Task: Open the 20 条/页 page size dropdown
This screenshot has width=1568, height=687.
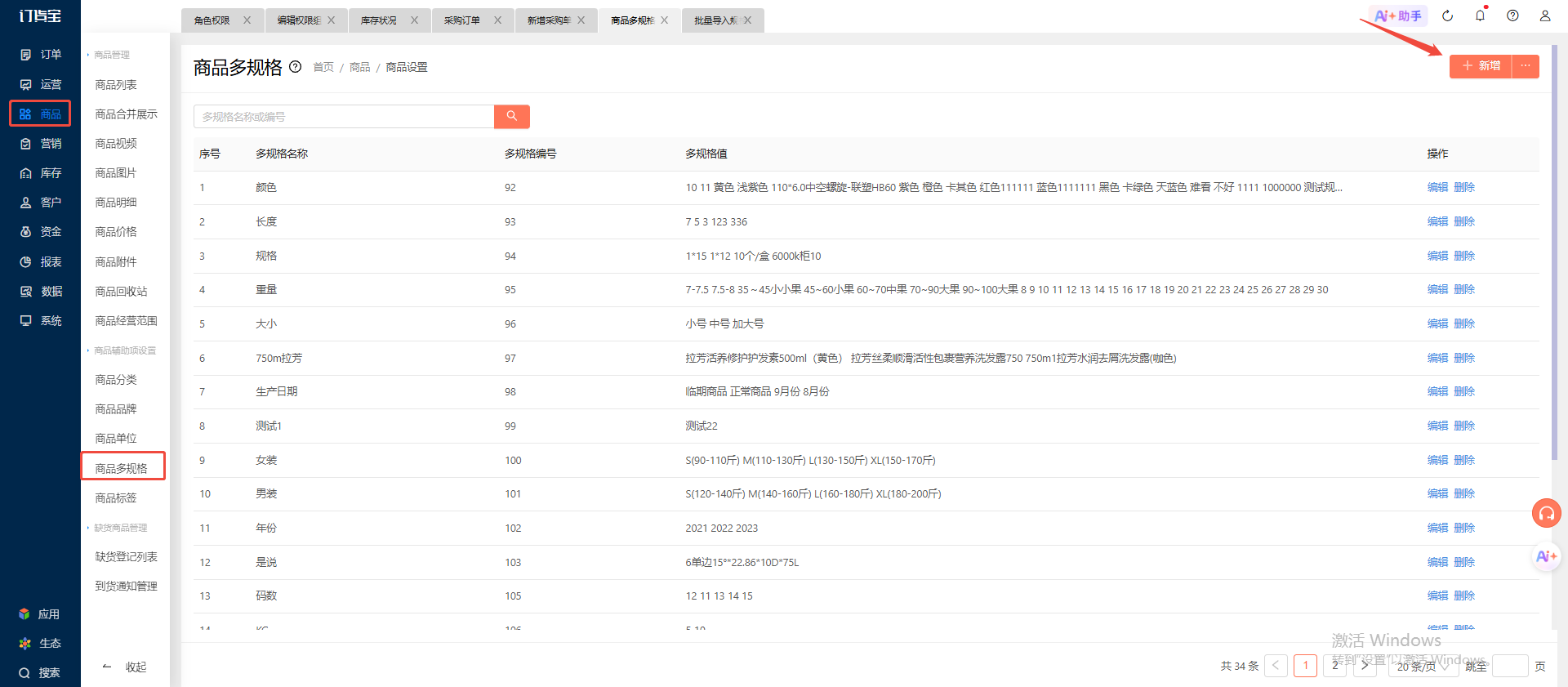Action: point(1423,666)
